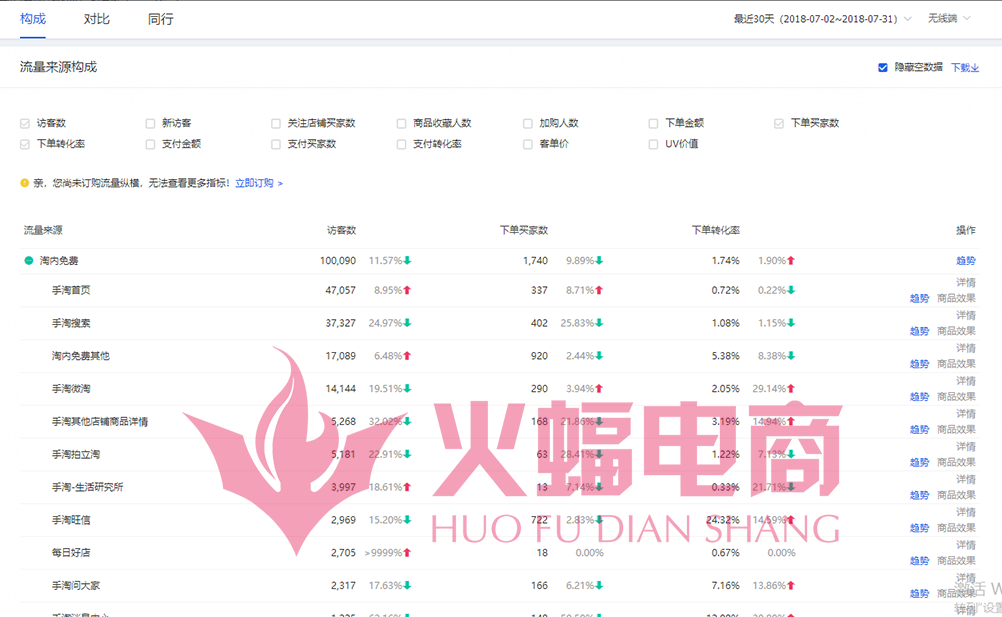
Task: Enable the 下单金额 checkbox
Action: 653,123
